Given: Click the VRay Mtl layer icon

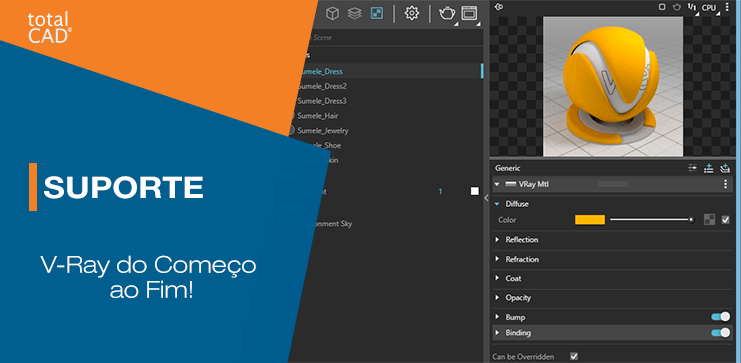Looking at the screenshot, I should tap(510, 184).
